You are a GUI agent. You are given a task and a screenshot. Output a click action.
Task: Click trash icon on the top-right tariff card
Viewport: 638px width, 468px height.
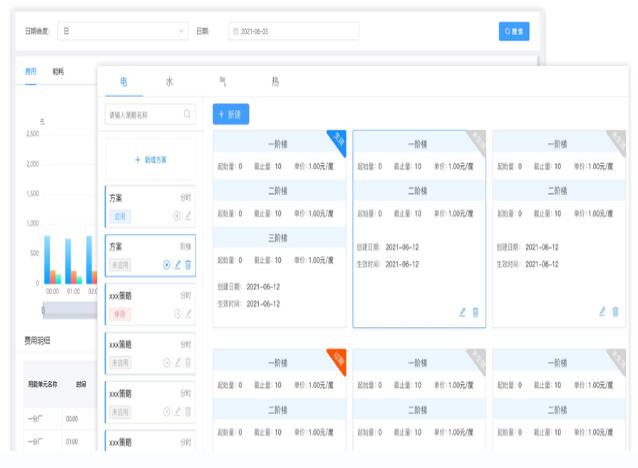click(615, 312)
